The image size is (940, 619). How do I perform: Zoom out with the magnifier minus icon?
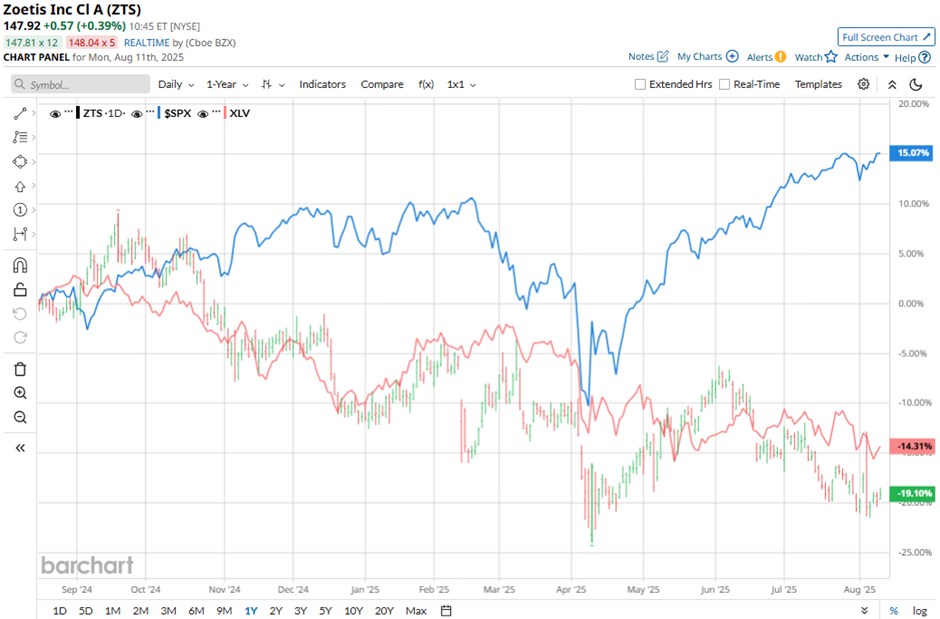coord(20,417)
